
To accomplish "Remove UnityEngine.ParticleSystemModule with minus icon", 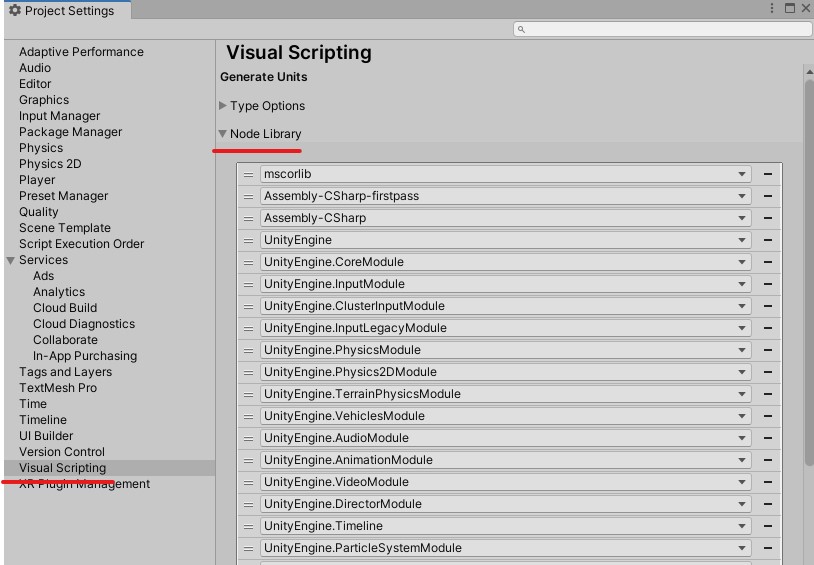I will (767, 548).
